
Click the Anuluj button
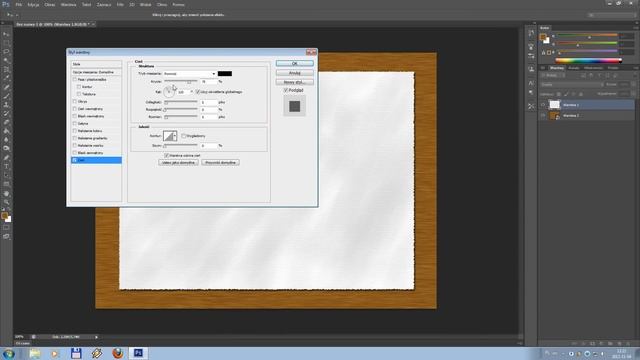[295, 73]
